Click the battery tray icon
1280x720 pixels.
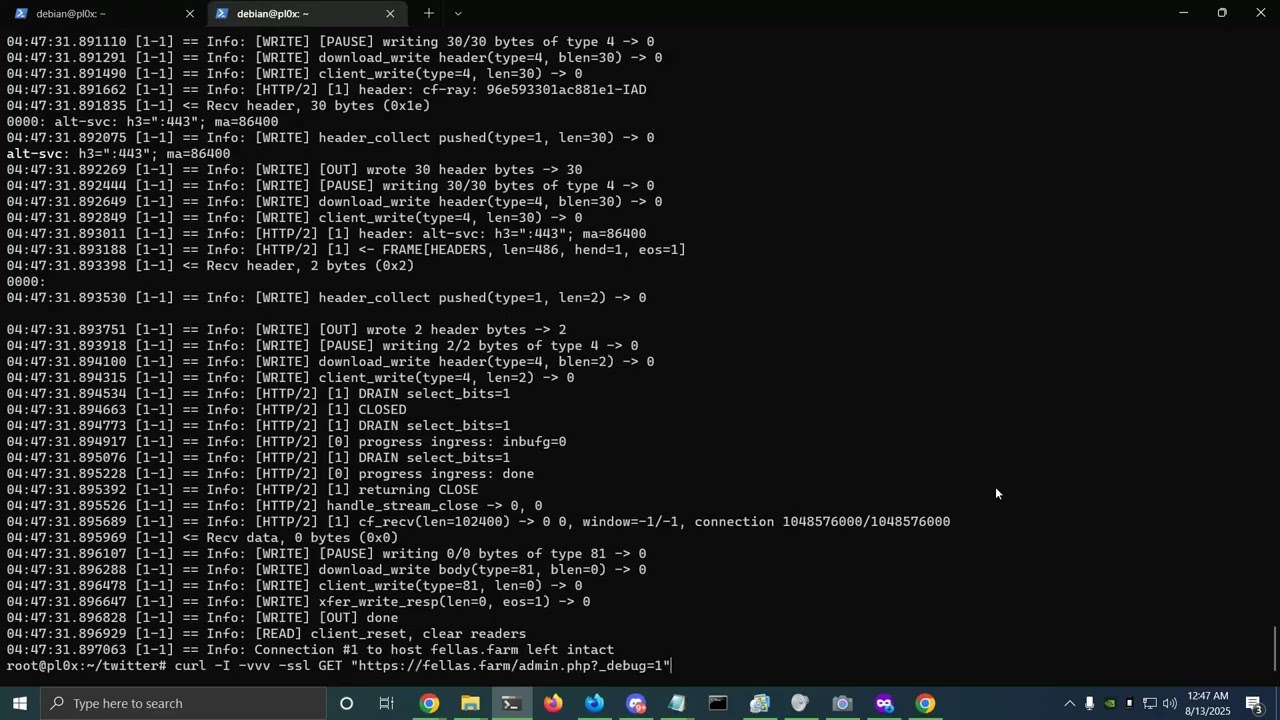coord(1130,704)
